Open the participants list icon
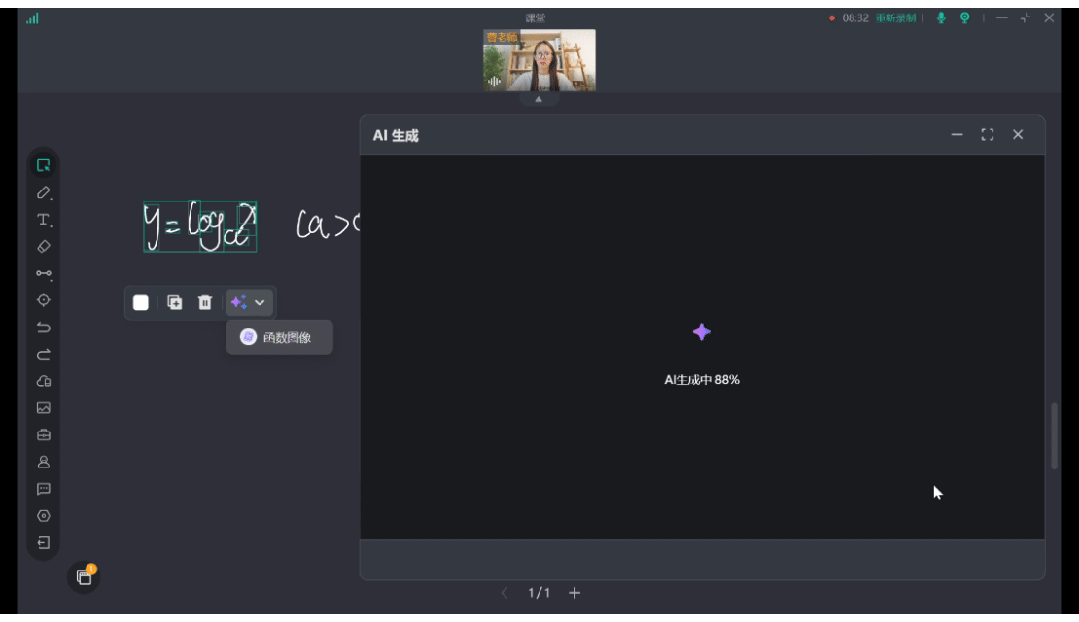This screenshot has width=1079, height=622. coord(43,462)
